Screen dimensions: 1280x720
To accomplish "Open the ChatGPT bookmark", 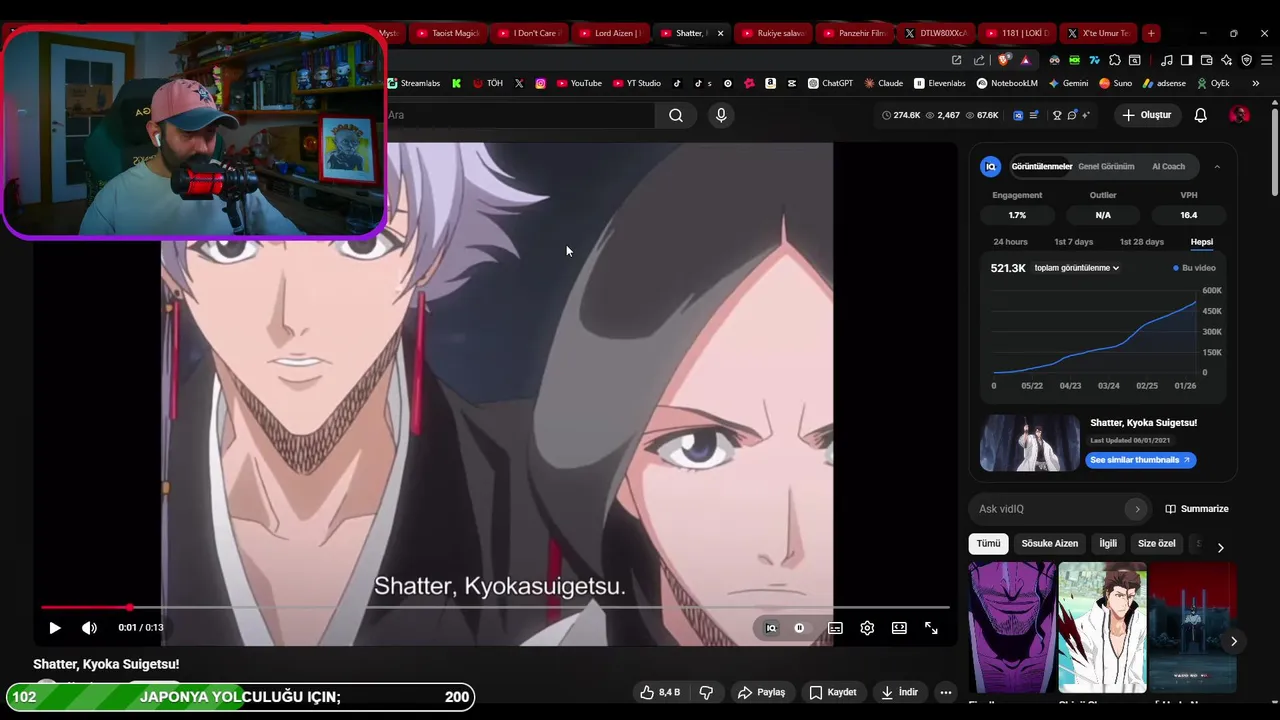I will coord(830,83).
